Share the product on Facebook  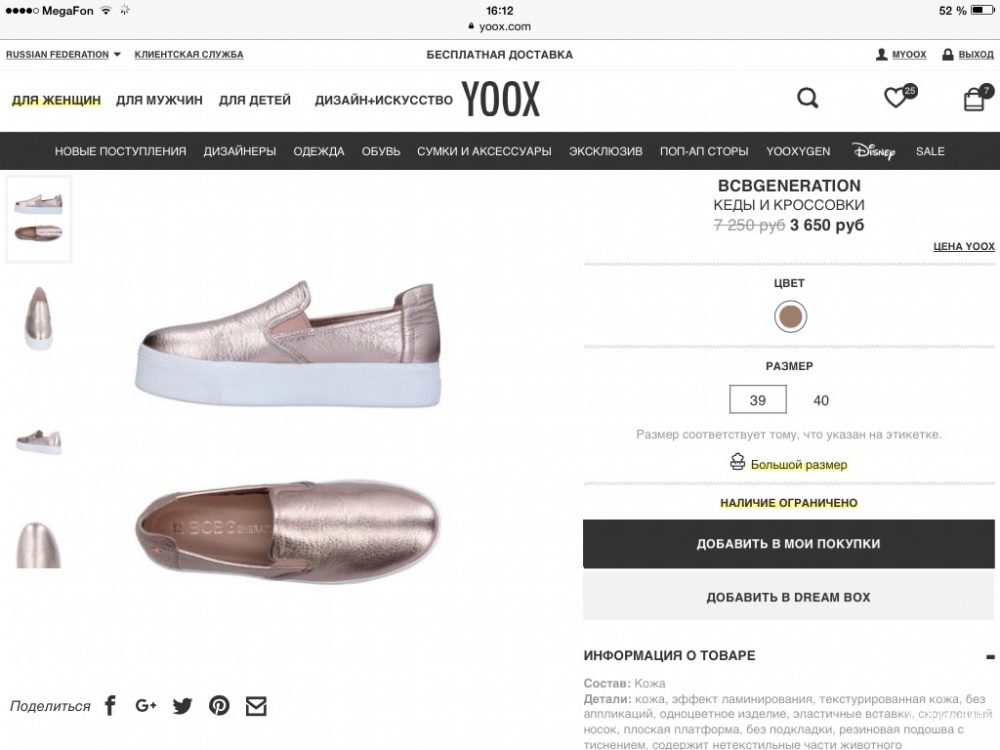click(x=110, y=705)
